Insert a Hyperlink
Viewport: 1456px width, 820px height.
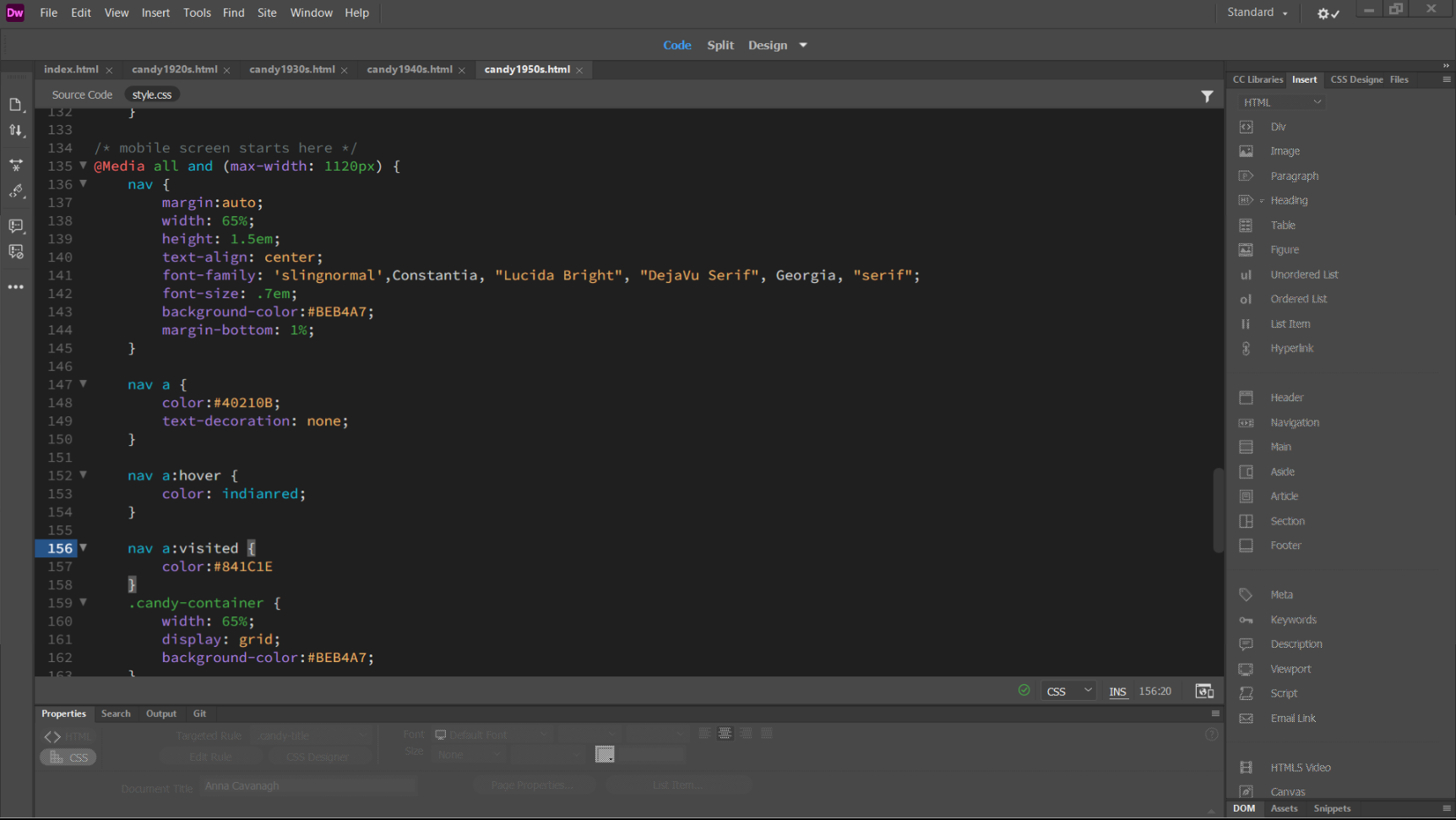[1291, 348]
